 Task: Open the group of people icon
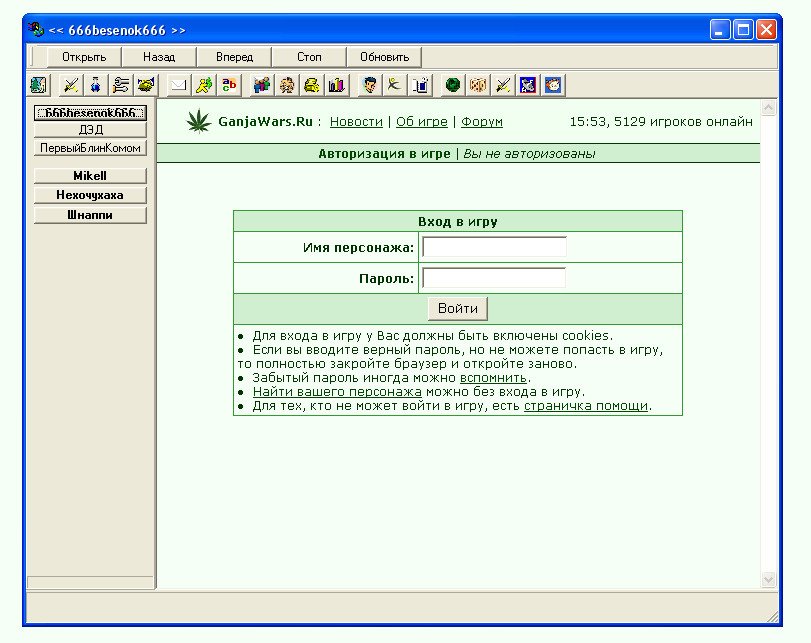coord(262,85)
